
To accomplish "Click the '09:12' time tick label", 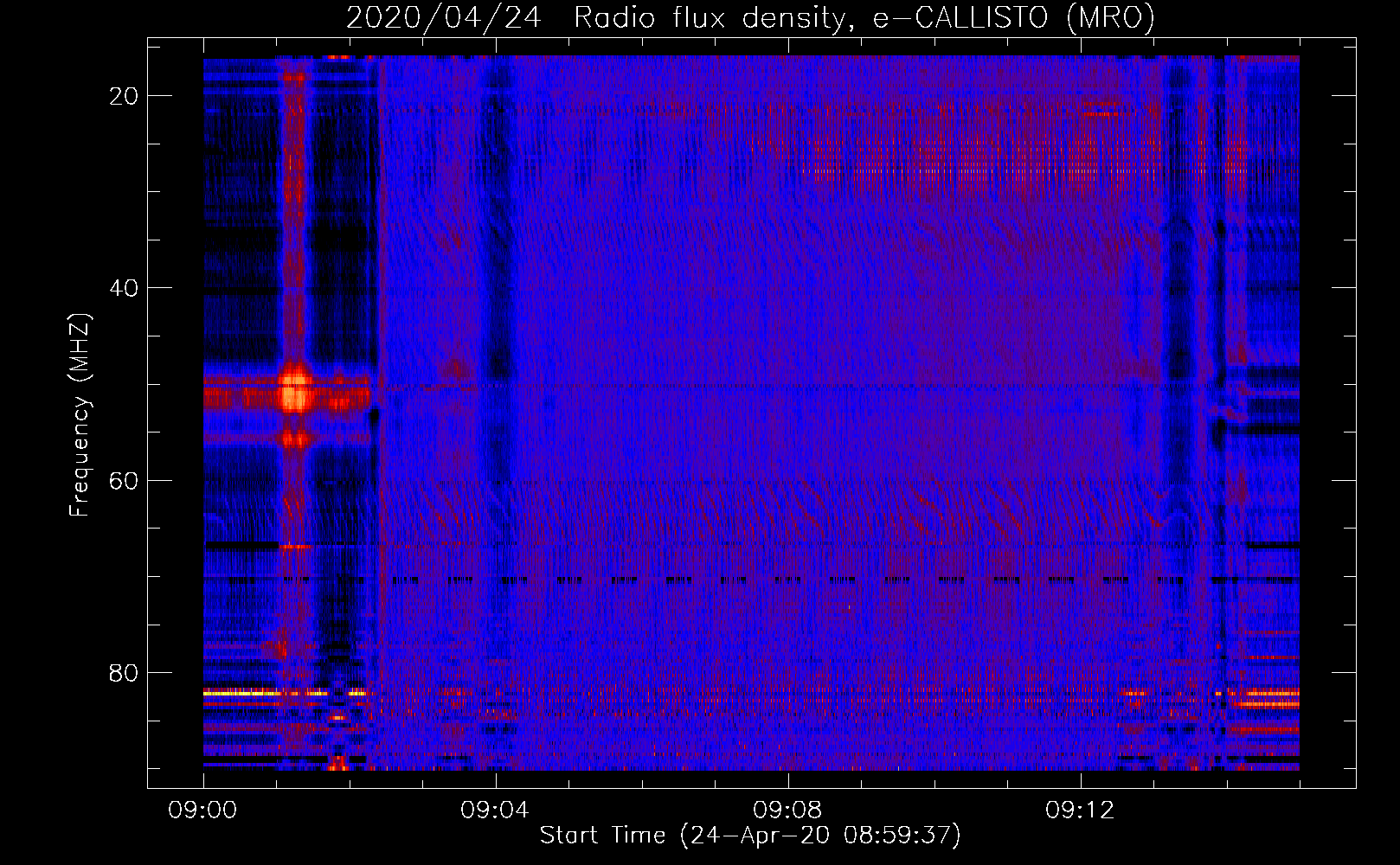I will [x=1080, y=811].
